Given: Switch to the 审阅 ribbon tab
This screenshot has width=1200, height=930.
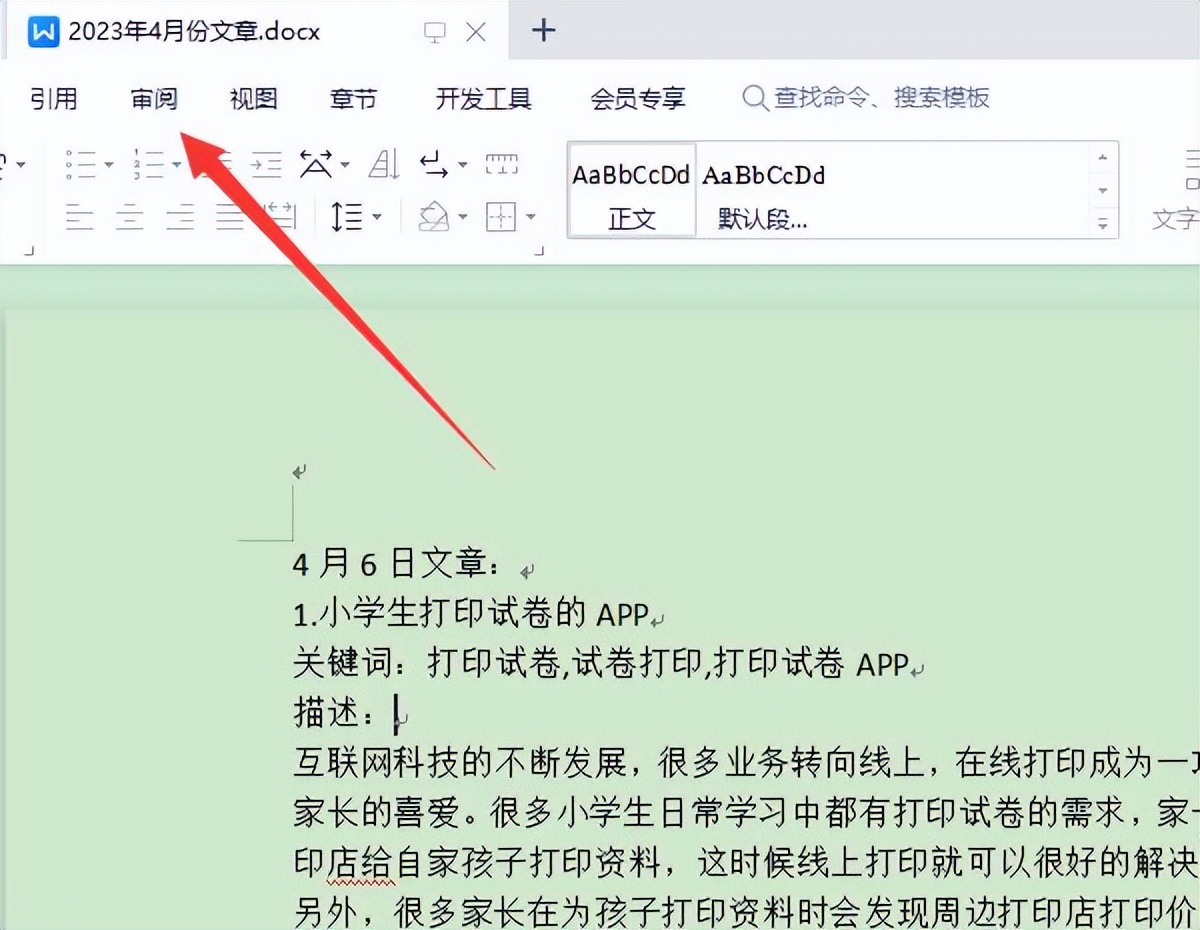Looking at the screenshot, I should [153, 98].
